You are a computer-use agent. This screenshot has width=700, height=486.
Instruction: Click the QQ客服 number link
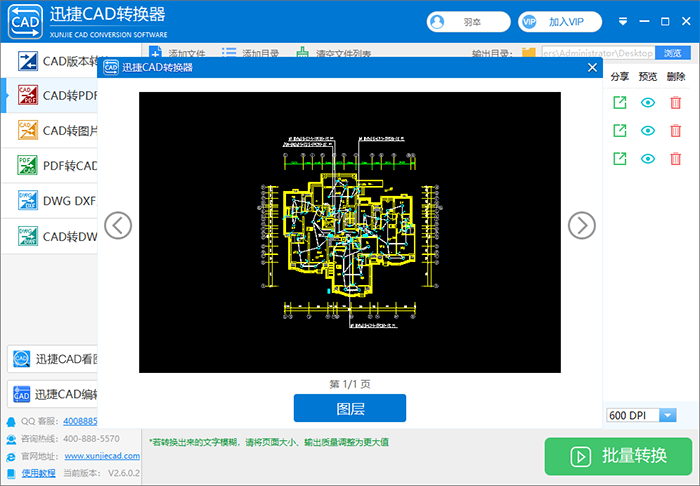80,421
